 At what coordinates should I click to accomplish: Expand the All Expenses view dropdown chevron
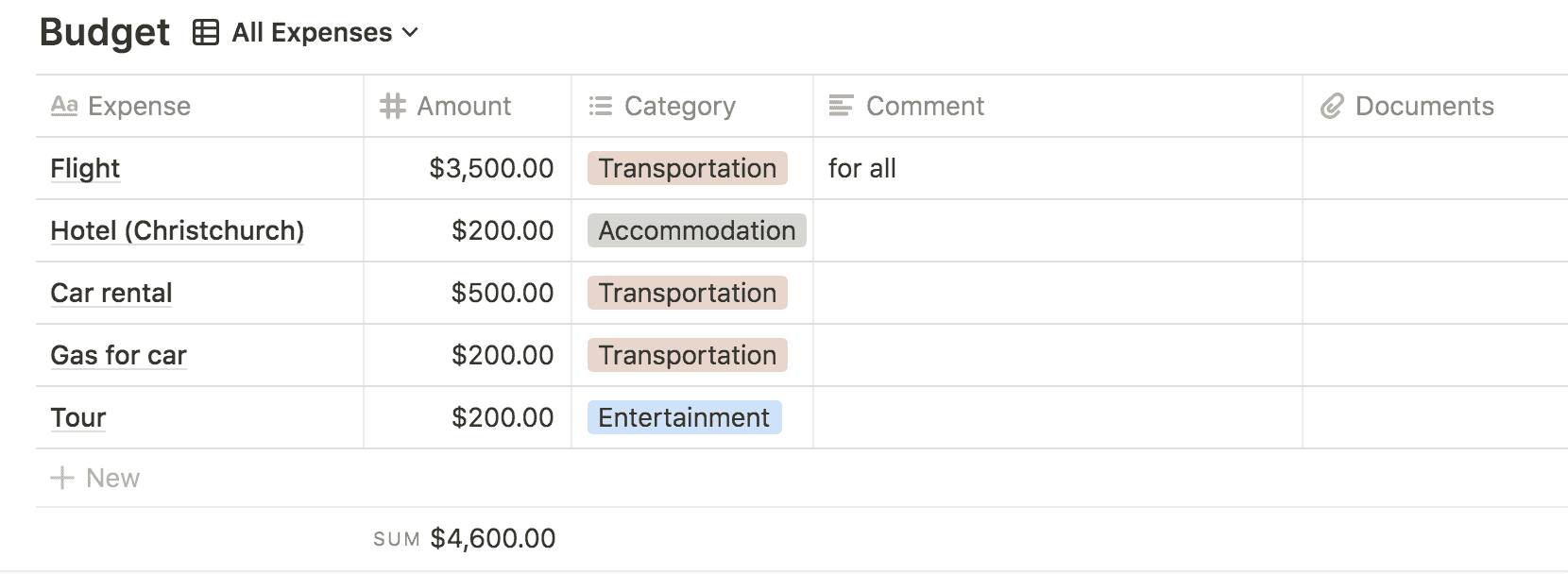(410, 33)
